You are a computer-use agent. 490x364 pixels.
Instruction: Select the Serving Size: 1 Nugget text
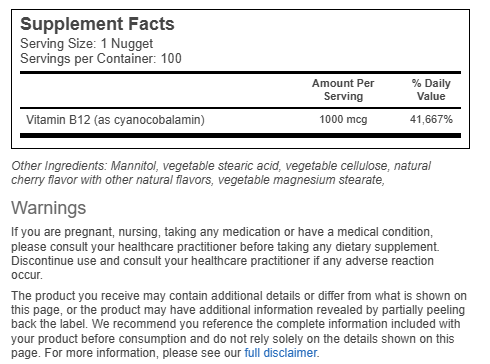[x=86, y=44]
